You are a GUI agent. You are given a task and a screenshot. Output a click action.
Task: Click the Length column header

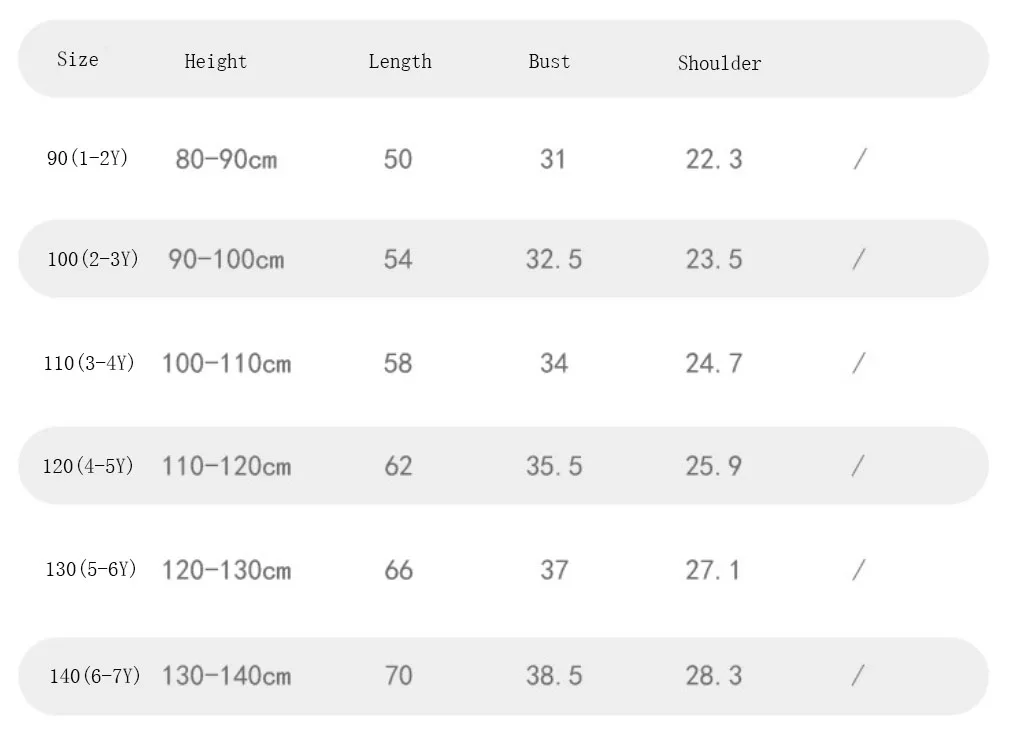400,61
